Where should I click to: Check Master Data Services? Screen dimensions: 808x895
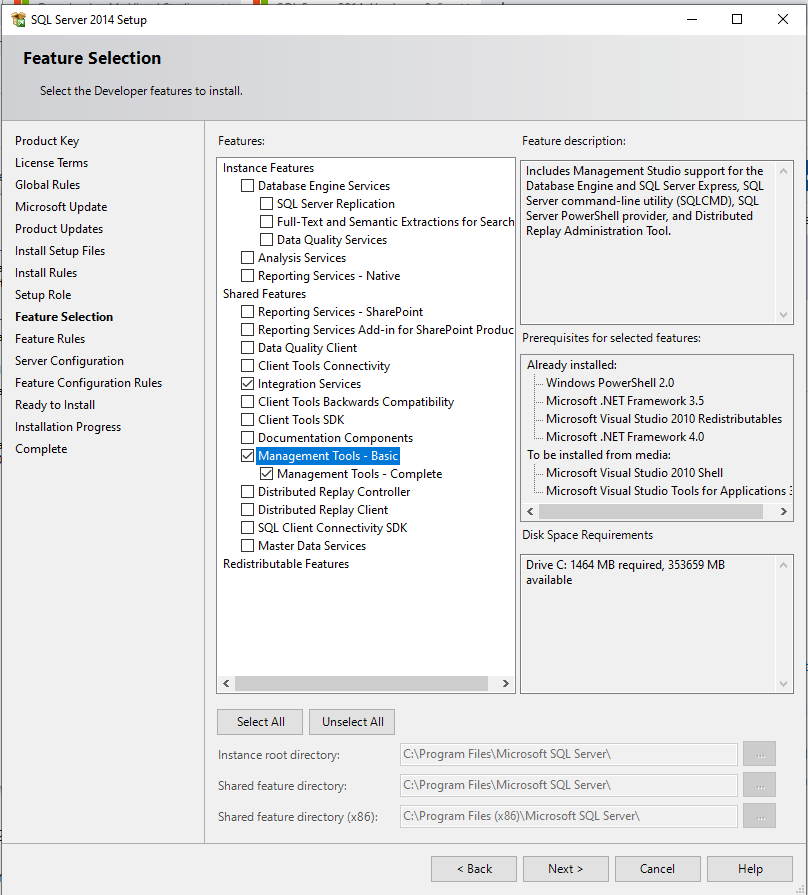tap(247, 545)
